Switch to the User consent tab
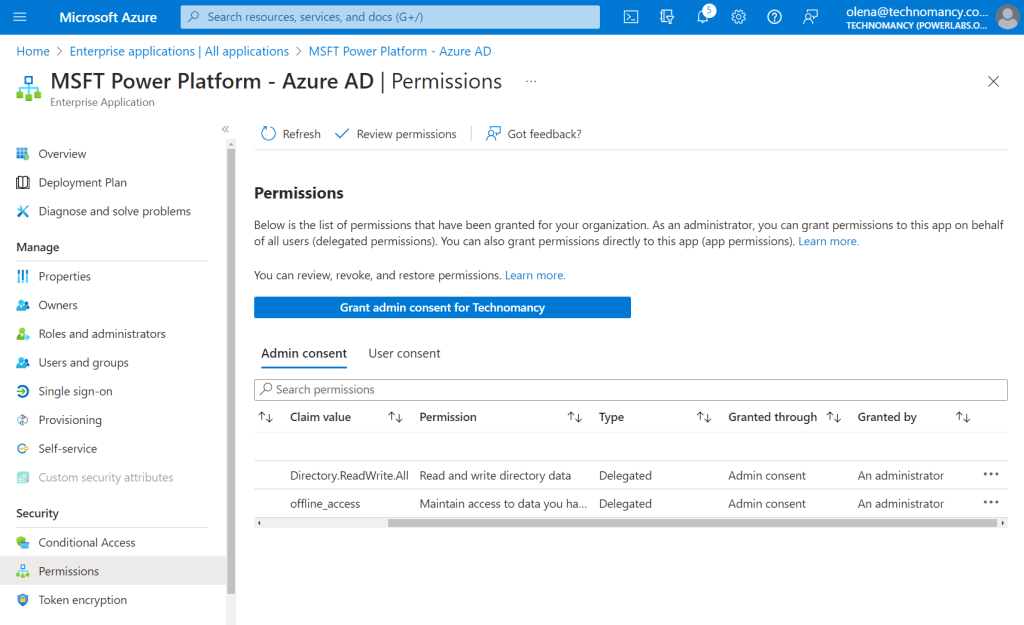This screenshot has height=625, width=1024. tap(404, 353)
